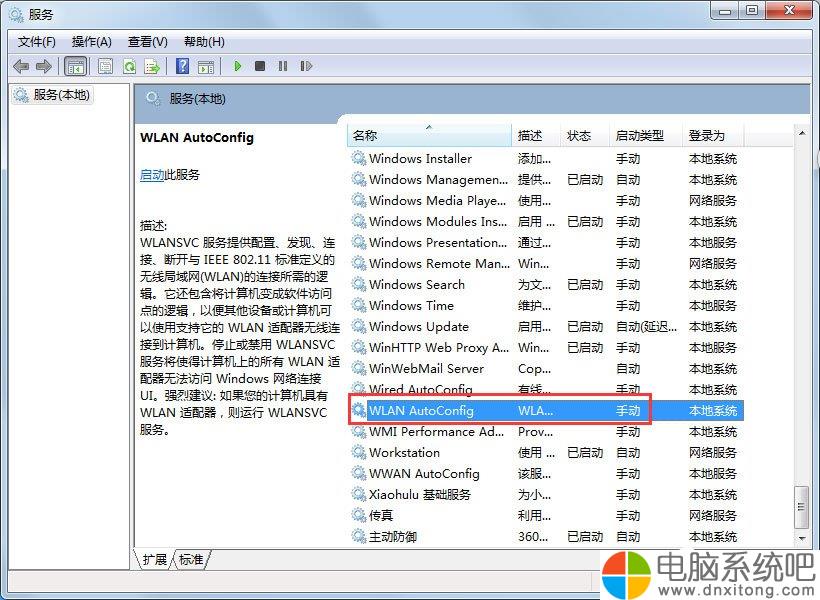This screenshot has width=820, height=600.
Task: Select the WLAN AutoConfig service name
Action: click(x=421, y=411)
